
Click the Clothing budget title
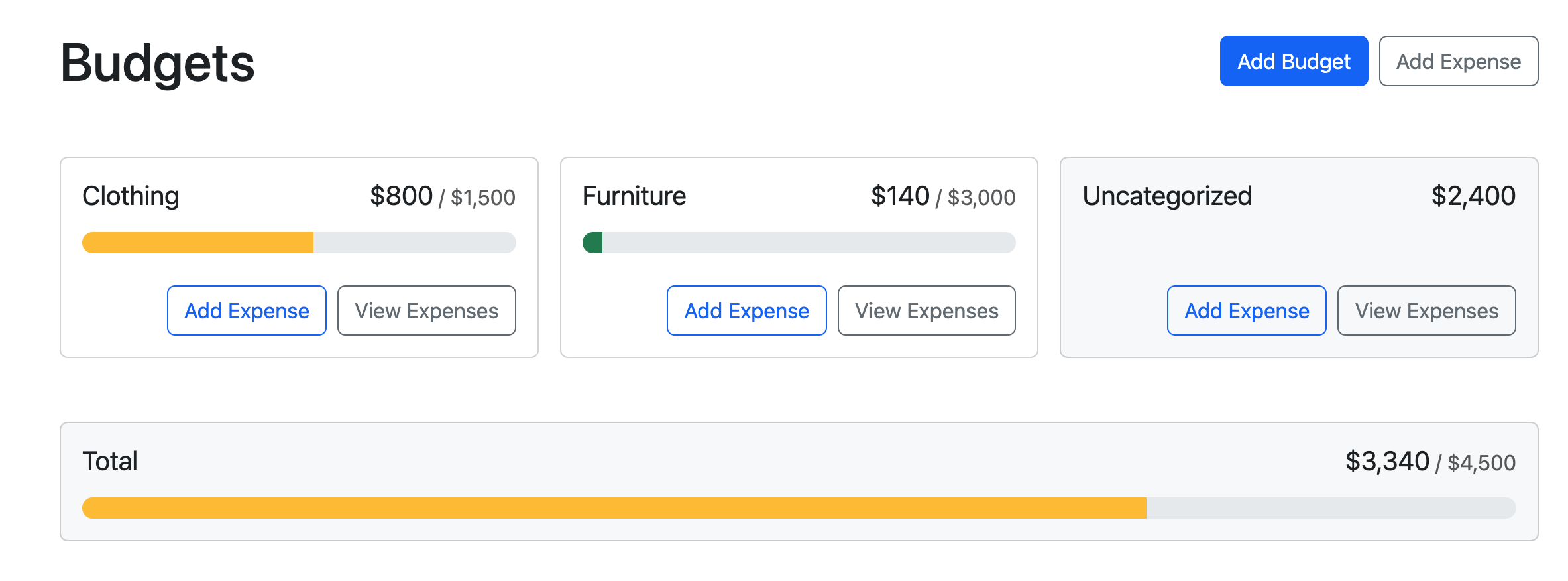pos(130,195)
